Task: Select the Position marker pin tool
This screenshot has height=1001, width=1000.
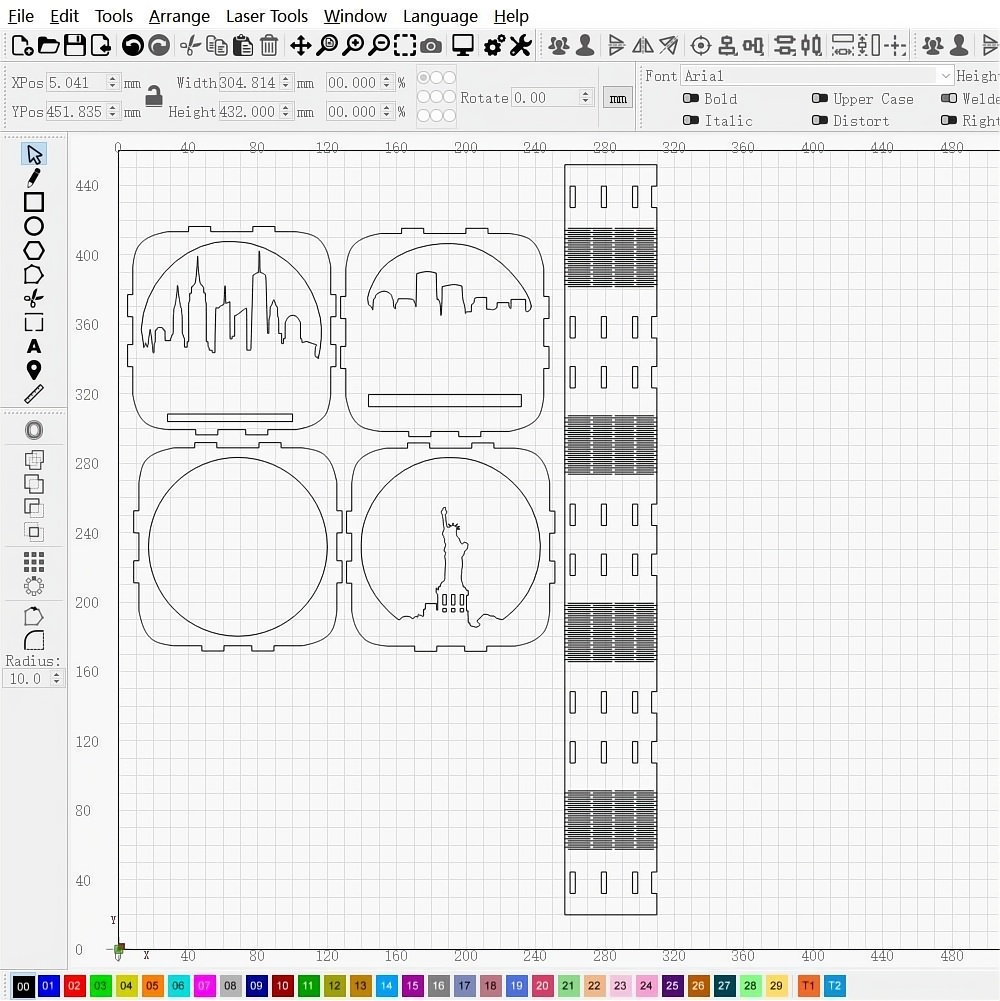Action: point(34,370)
